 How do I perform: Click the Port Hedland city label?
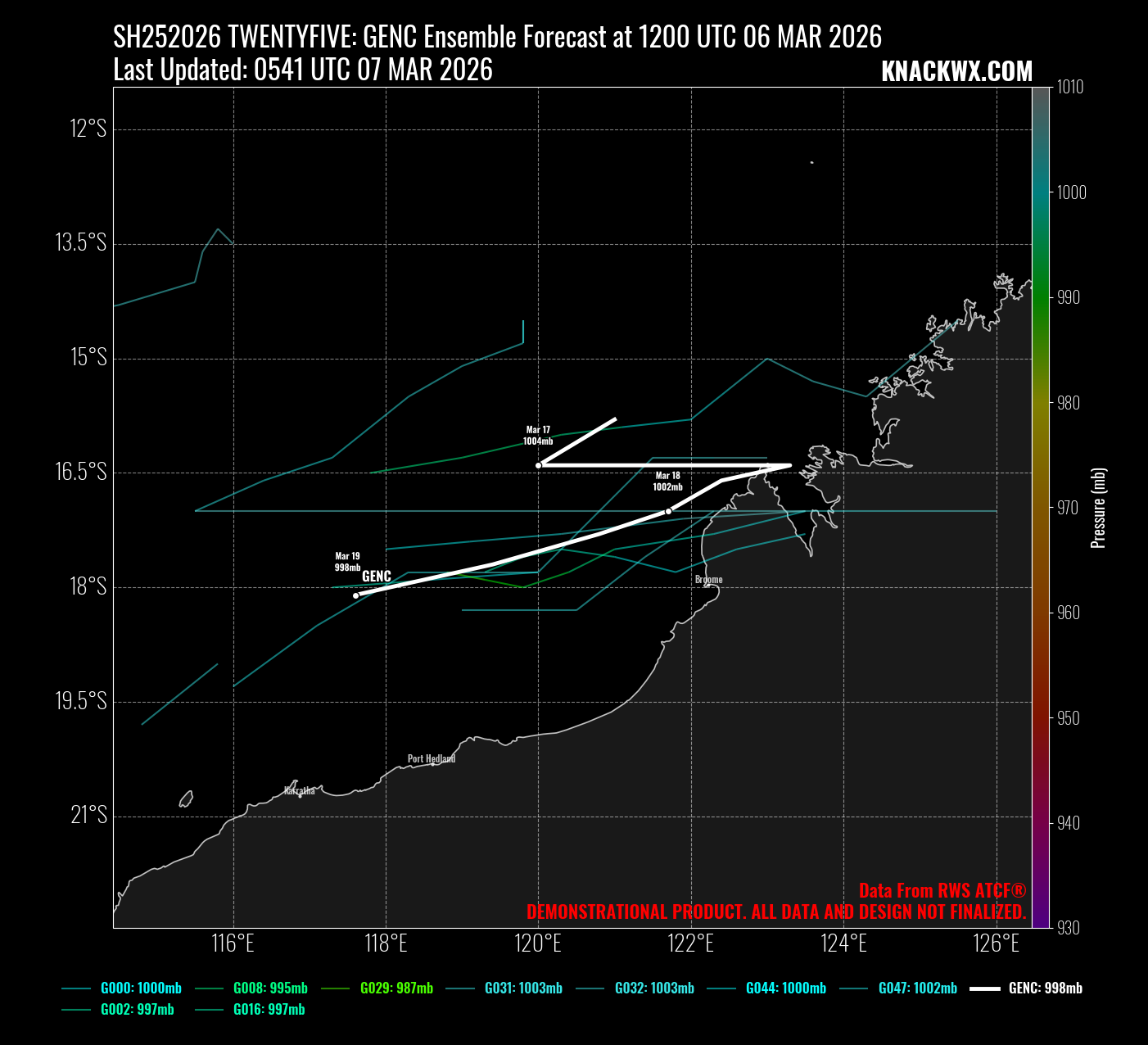coord(432,758)
